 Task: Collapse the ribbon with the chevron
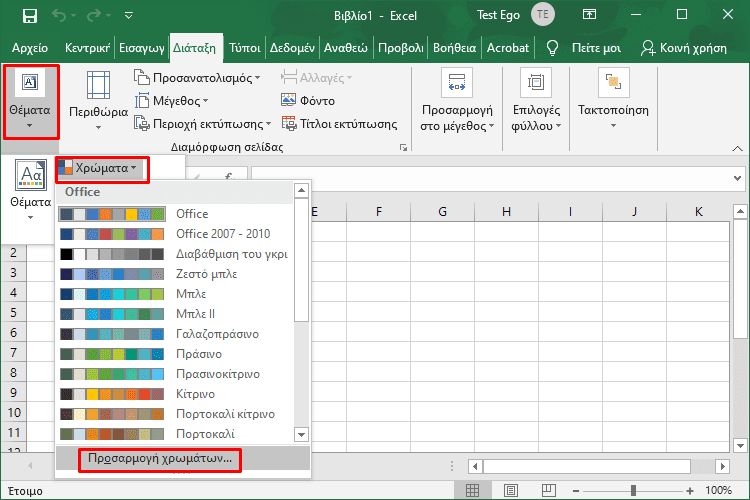pos(737,149)
